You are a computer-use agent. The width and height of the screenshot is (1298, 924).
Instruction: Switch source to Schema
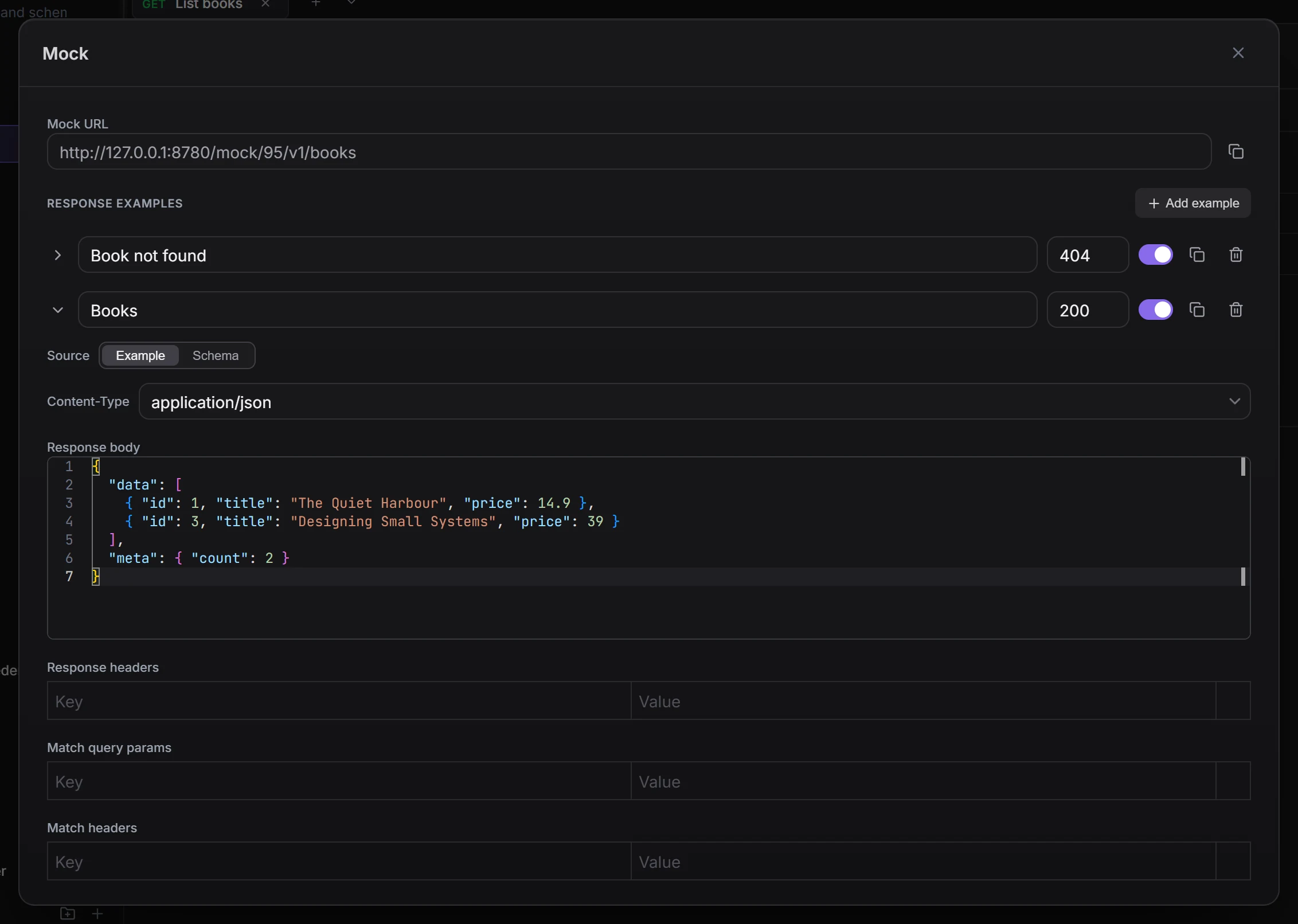[216, 355]
